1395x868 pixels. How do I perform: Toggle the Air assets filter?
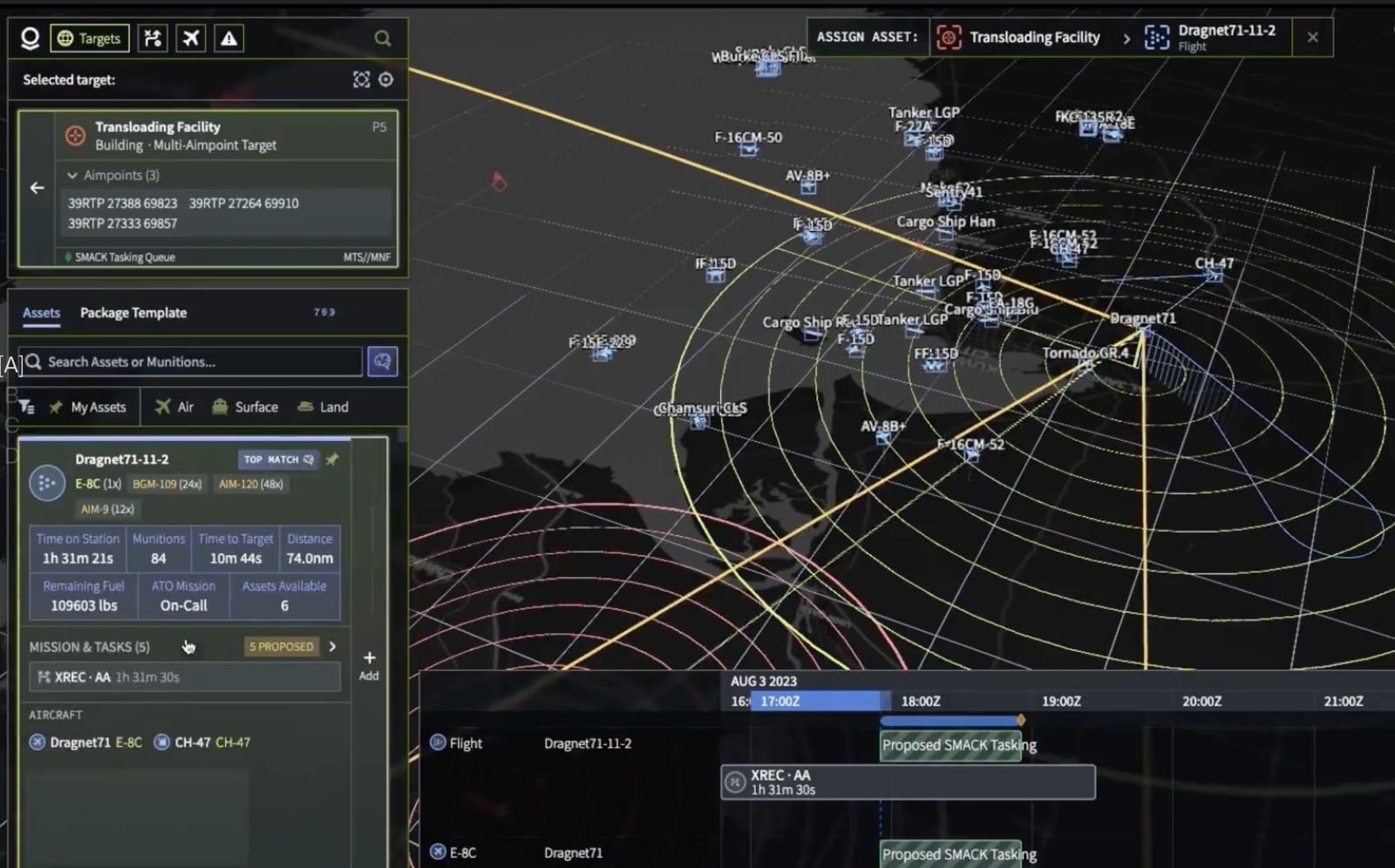click(x=174, y=407)
